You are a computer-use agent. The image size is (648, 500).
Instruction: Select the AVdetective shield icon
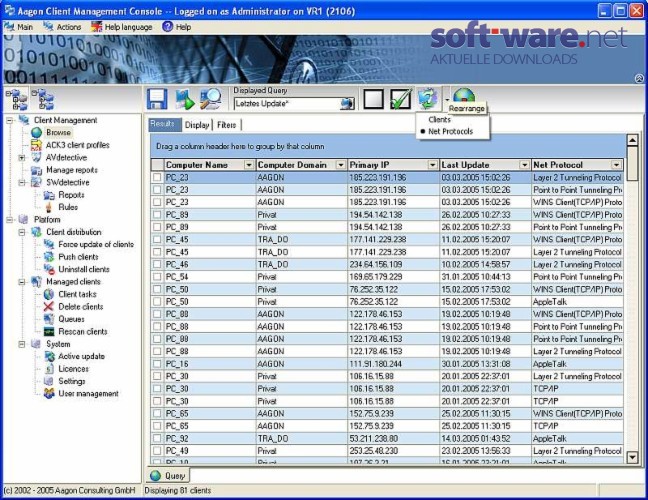(36, 157)
